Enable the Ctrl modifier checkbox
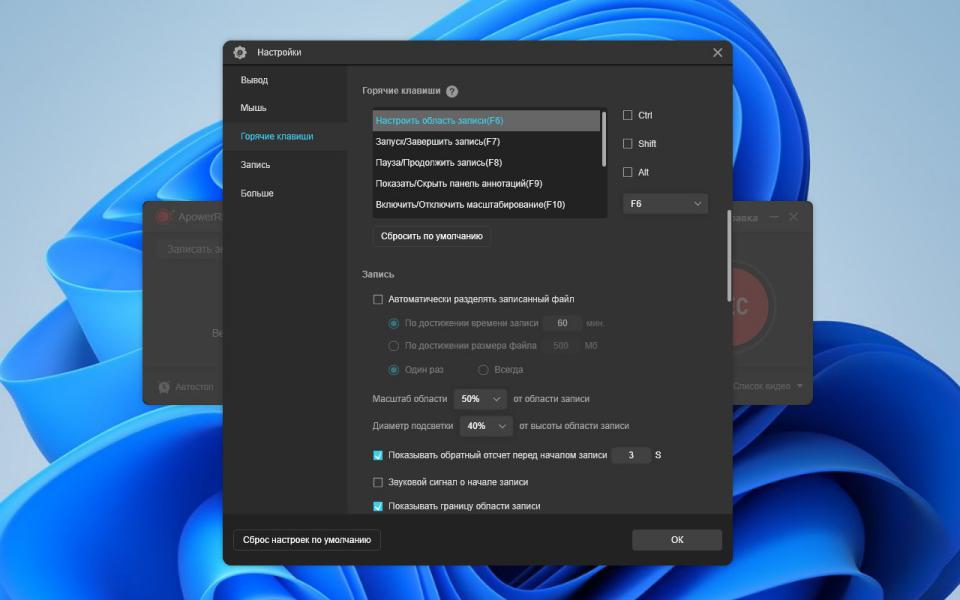 [628, 115]
